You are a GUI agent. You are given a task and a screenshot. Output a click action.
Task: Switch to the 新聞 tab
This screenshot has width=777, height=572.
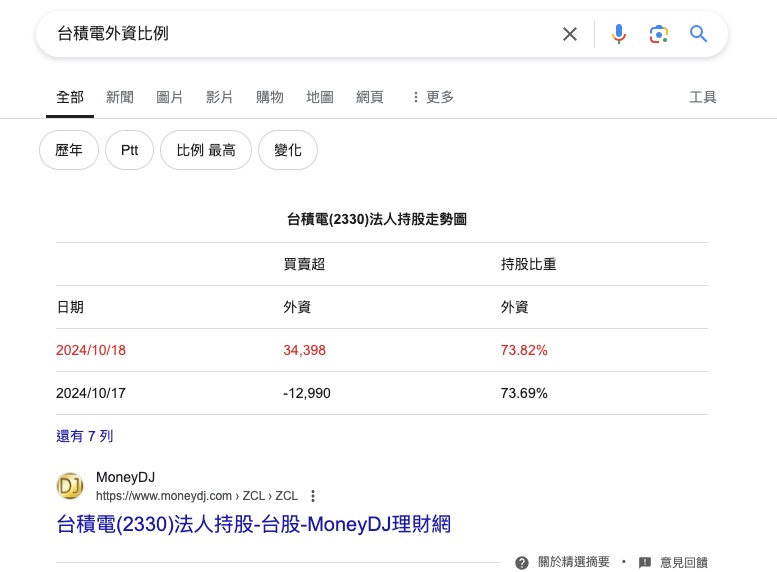[120, 97]
